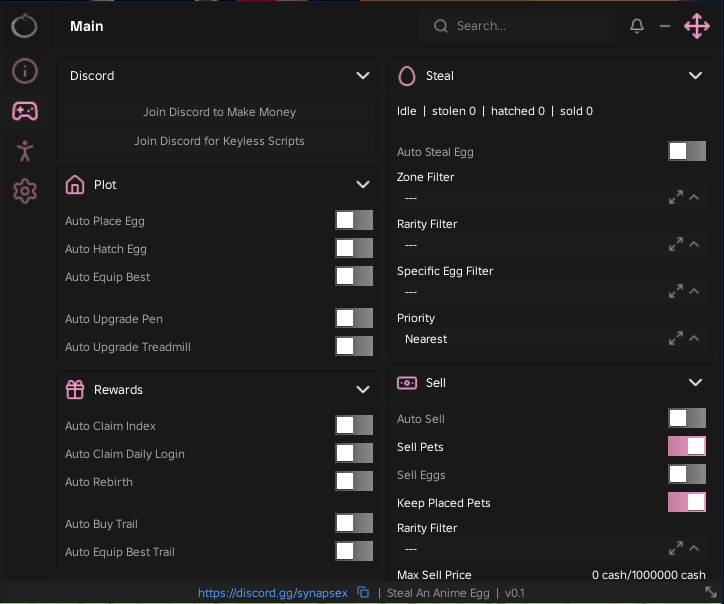Enable Auto Claim Index
The width and height of the screenshot is (724, 604).
point(354,425)
